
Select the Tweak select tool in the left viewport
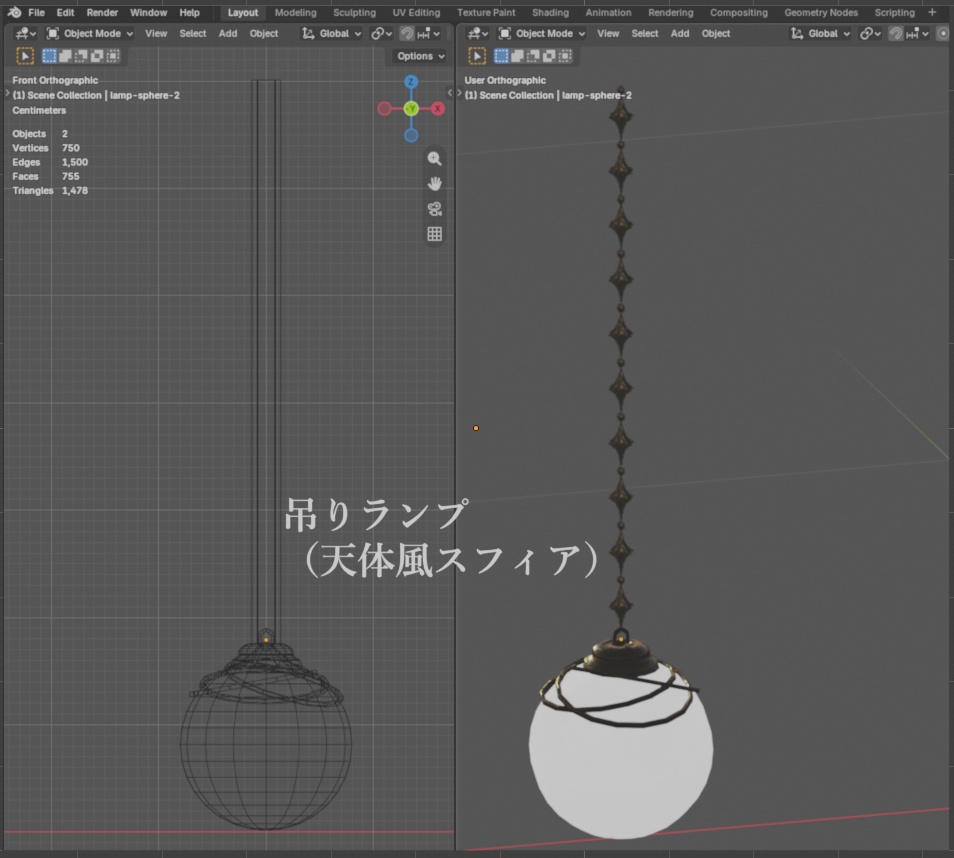coord(25,56)
